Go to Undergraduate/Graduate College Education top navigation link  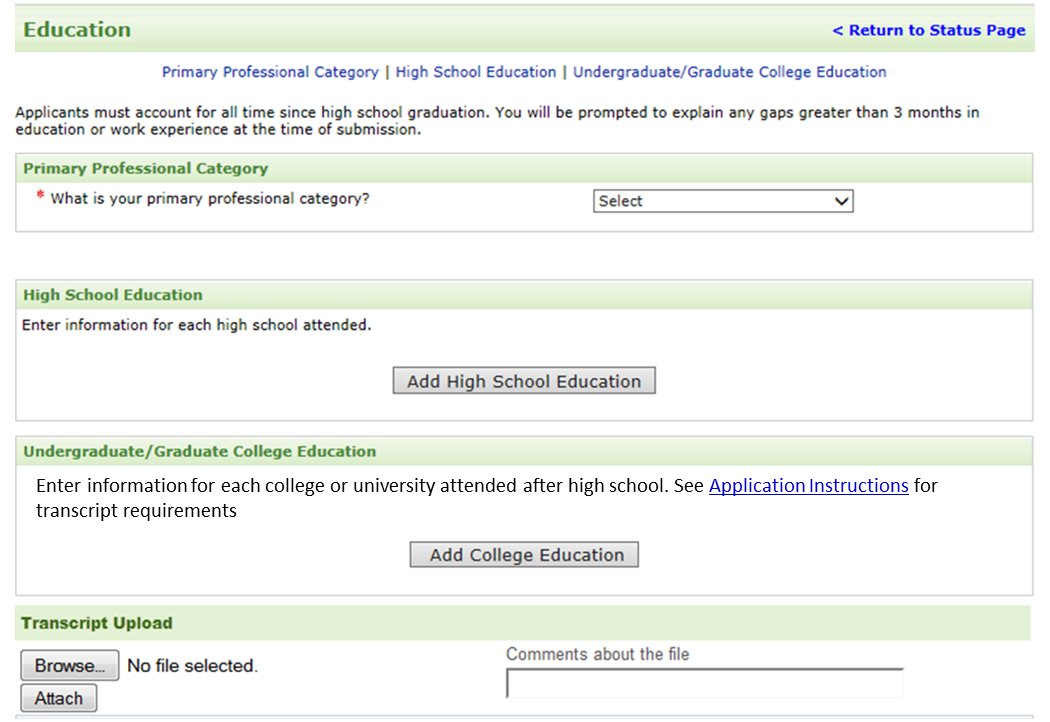point(729,72)
